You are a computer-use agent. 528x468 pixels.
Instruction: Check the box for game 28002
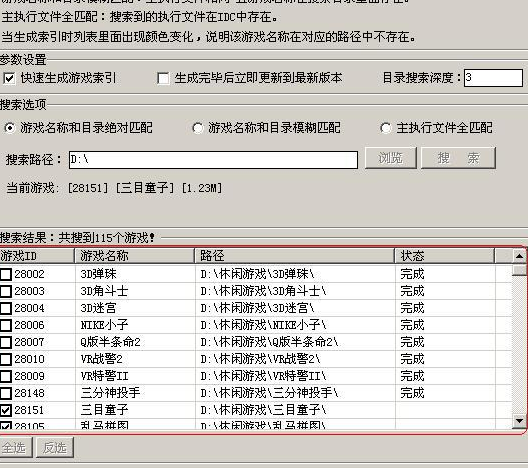click(x=6, y=274)
